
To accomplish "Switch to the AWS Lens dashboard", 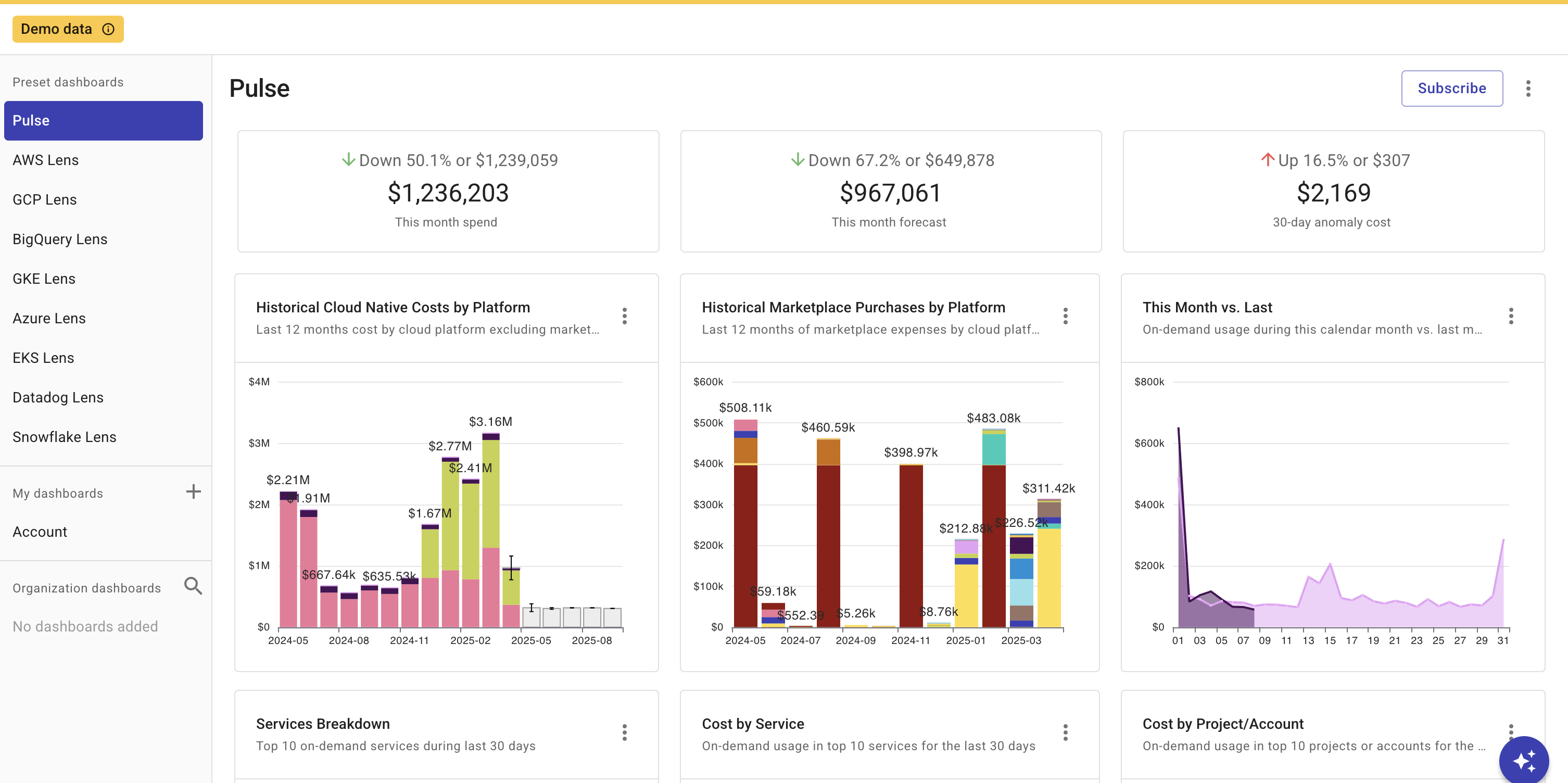I will pos(46,160).
